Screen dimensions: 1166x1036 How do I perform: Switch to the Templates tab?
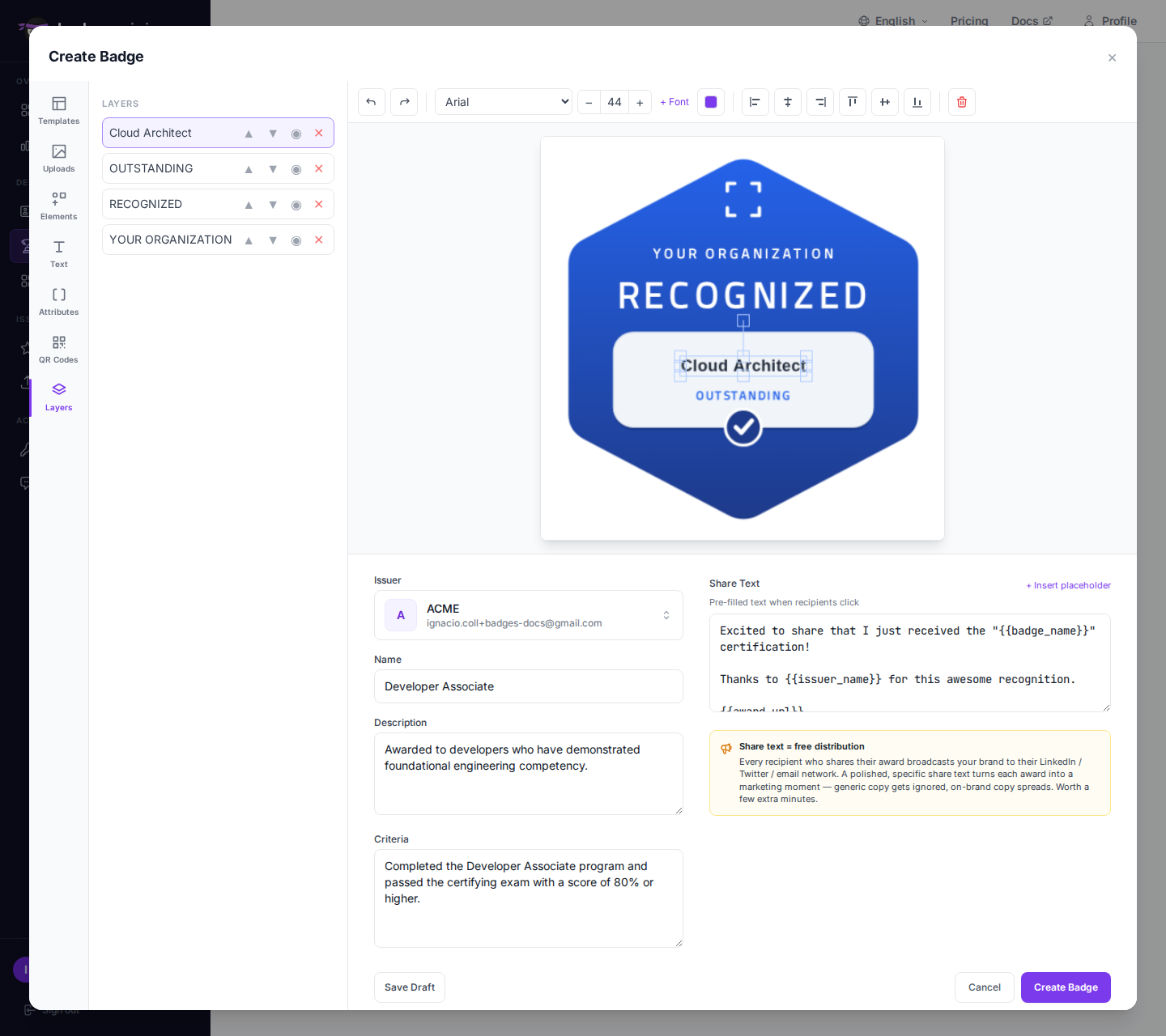pyautogui.click(x=59, y=111)
